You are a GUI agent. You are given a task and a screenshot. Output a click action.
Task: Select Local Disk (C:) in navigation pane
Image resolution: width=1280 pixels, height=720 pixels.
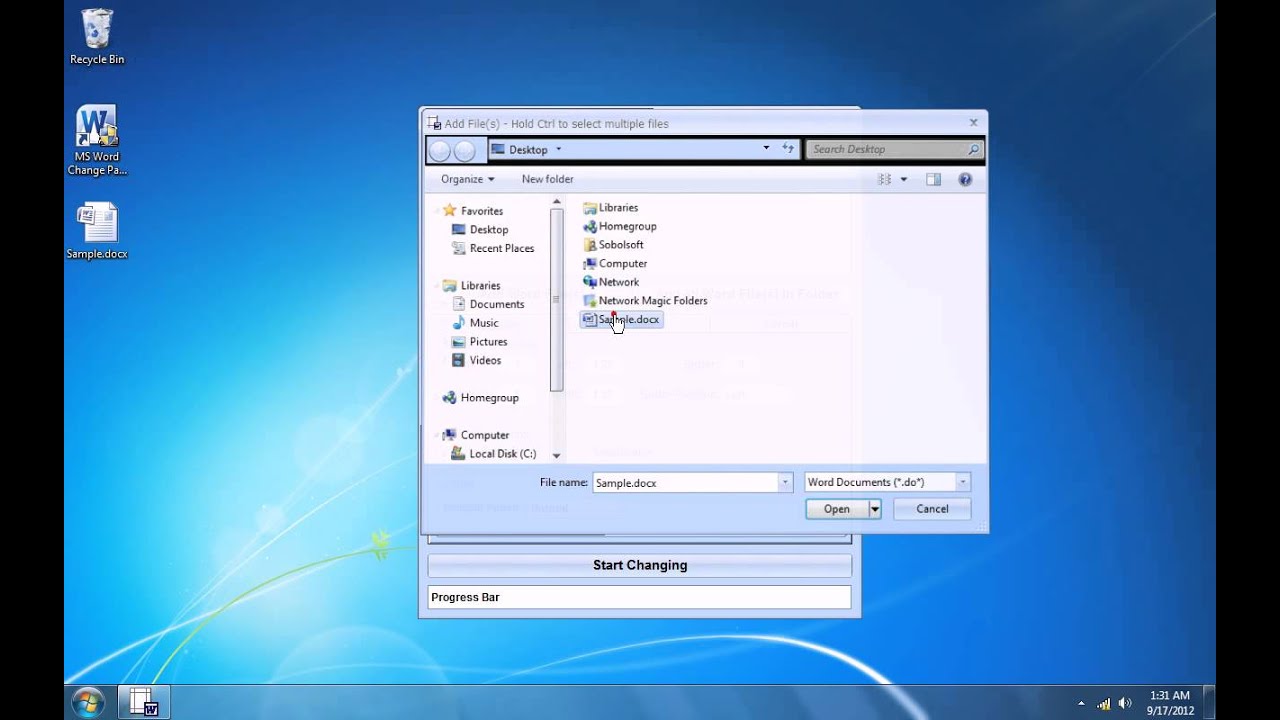[x=493, y=454]
